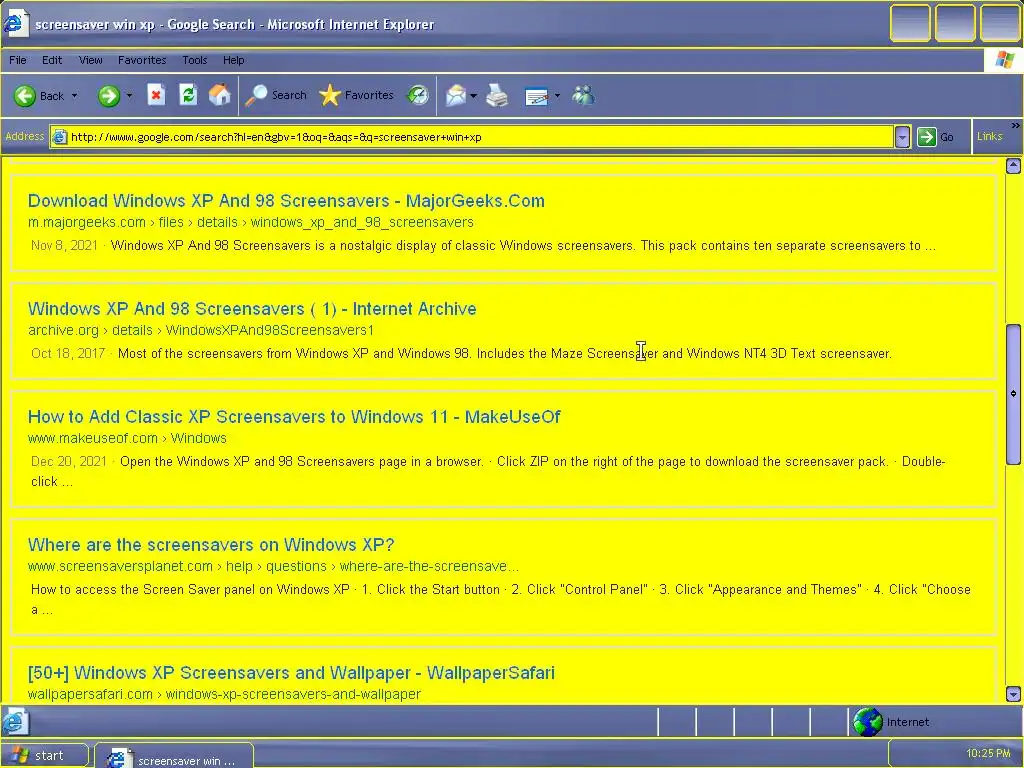This screenshot has height=768, width=1024.
Task: Click the Mail envelope icon
Action: 456,96
